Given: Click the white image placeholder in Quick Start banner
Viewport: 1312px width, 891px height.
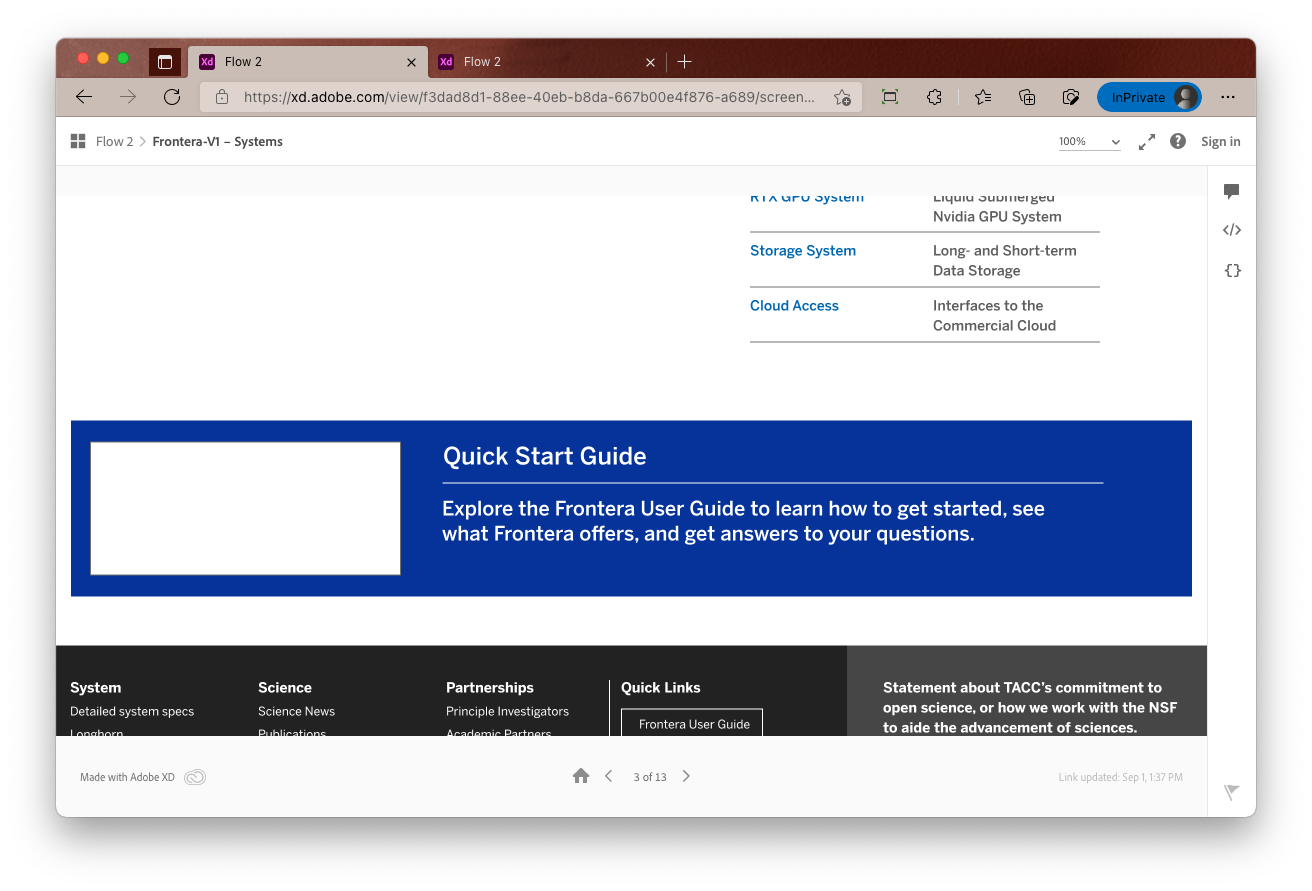Looking at the screenshot, I should pos(245,508).
